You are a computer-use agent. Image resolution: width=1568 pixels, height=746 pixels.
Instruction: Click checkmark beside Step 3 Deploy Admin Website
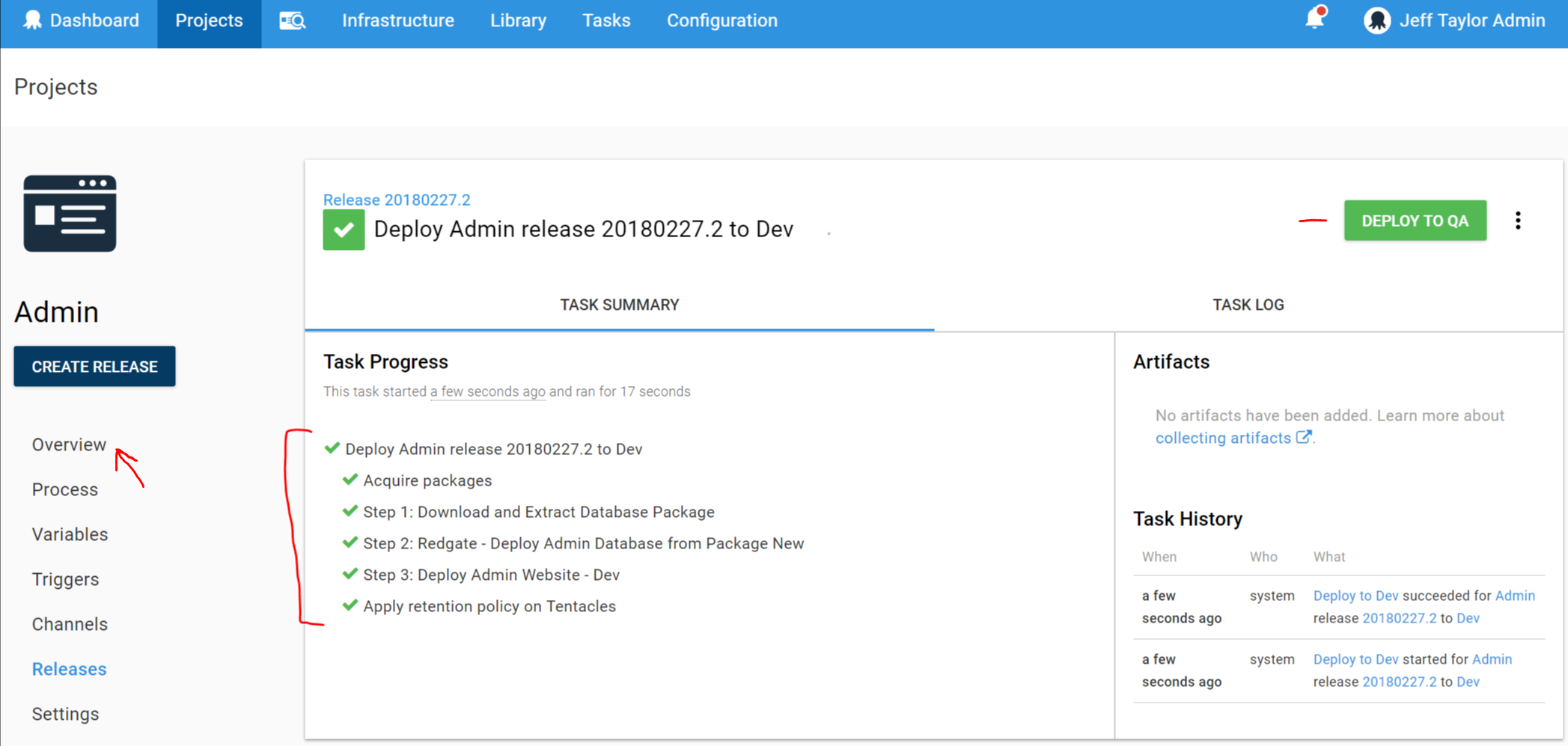350,574
